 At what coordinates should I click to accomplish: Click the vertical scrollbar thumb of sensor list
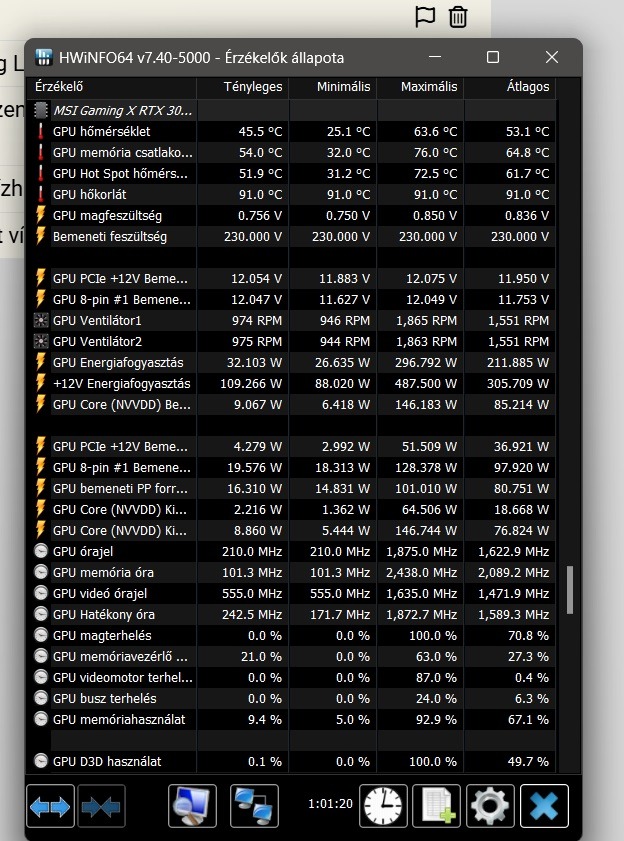570,589
